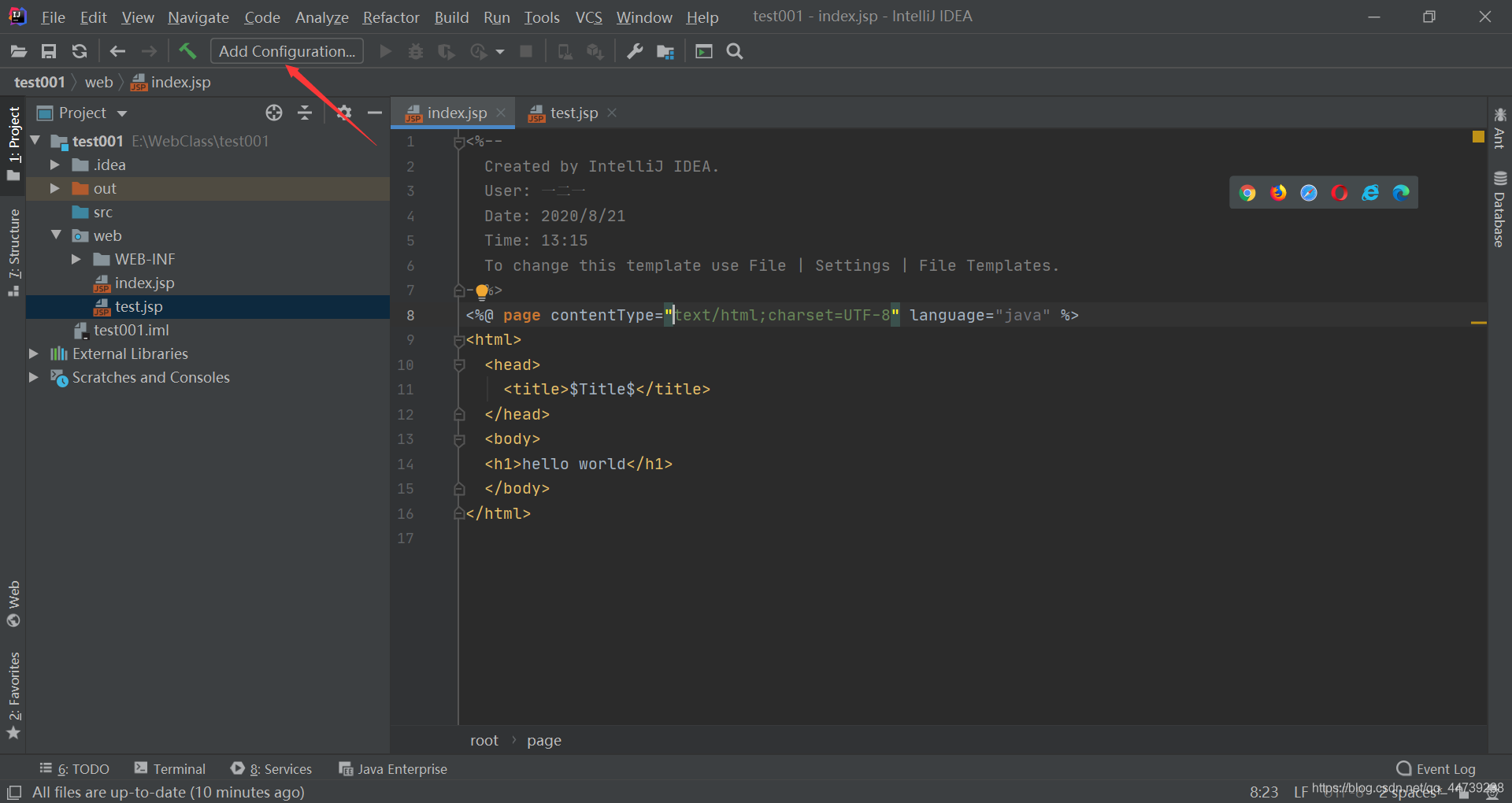Image resolution: width=1512 pixels, height=803 pixels.
Task: Click the Search Everywhere magnifier icon
Action: [735, 51]
